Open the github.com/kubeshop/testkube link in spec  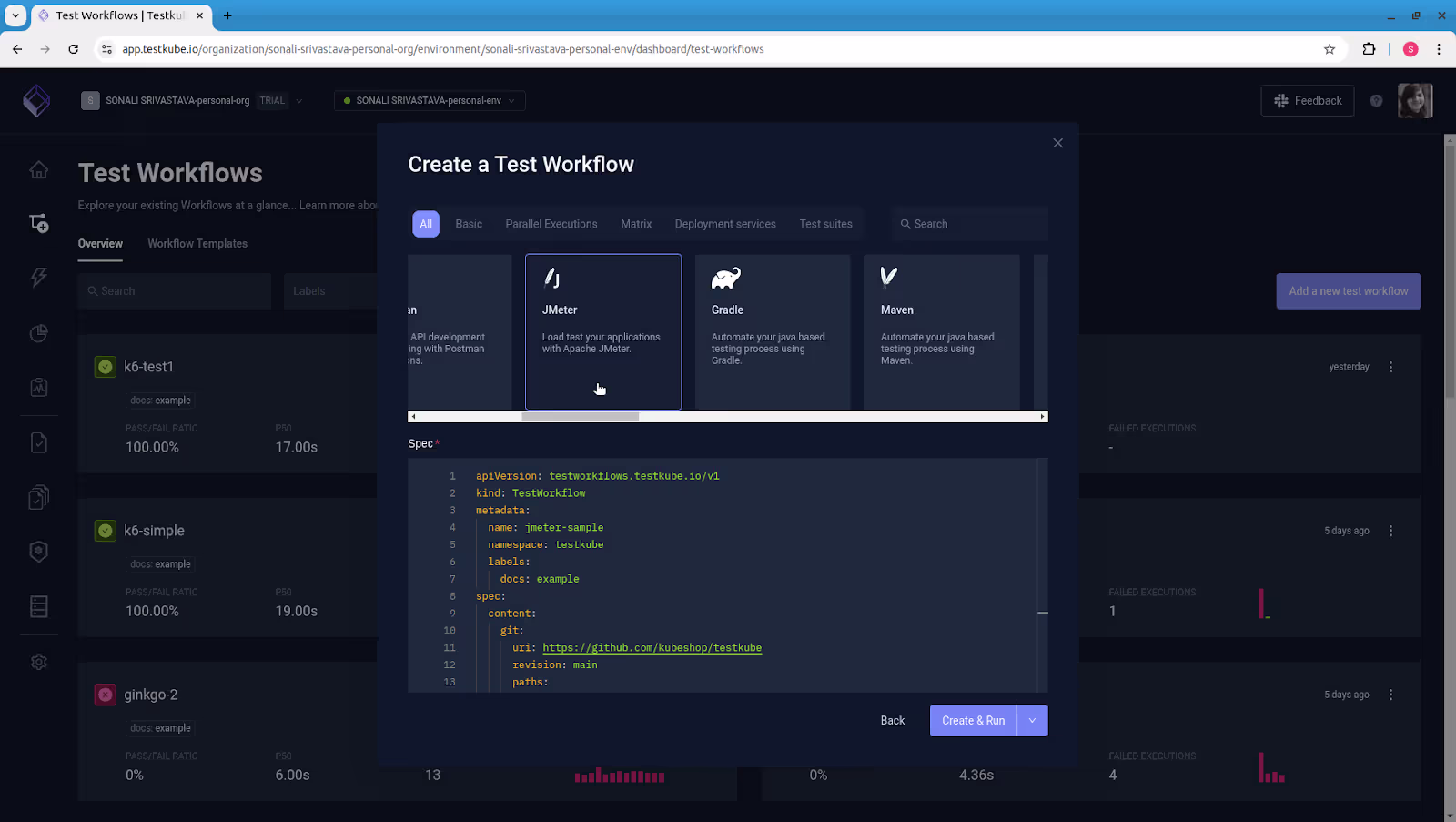[x=652, y=648]
